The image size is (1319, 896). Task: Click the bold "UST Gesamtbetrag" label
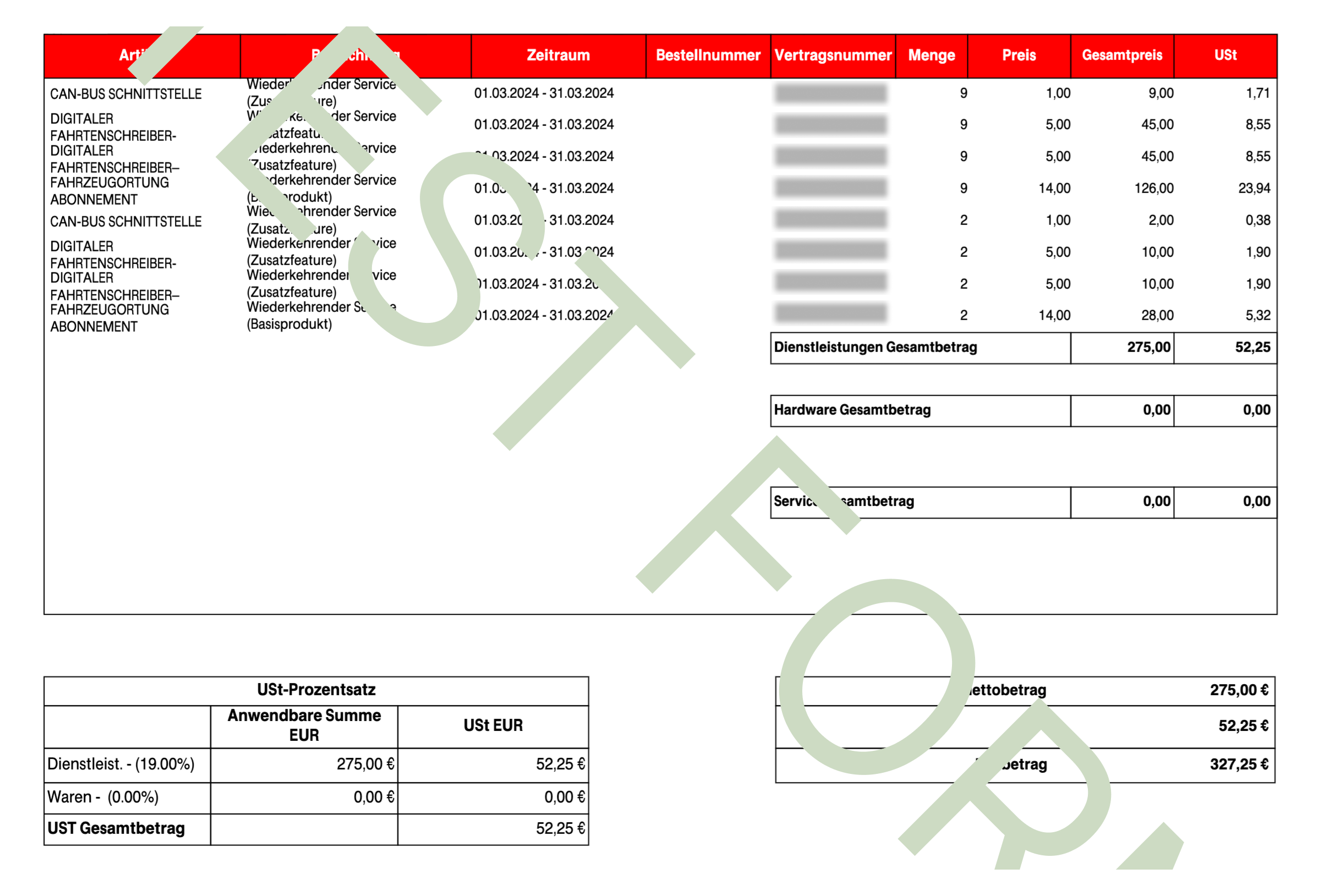click(x=116, y=828)
